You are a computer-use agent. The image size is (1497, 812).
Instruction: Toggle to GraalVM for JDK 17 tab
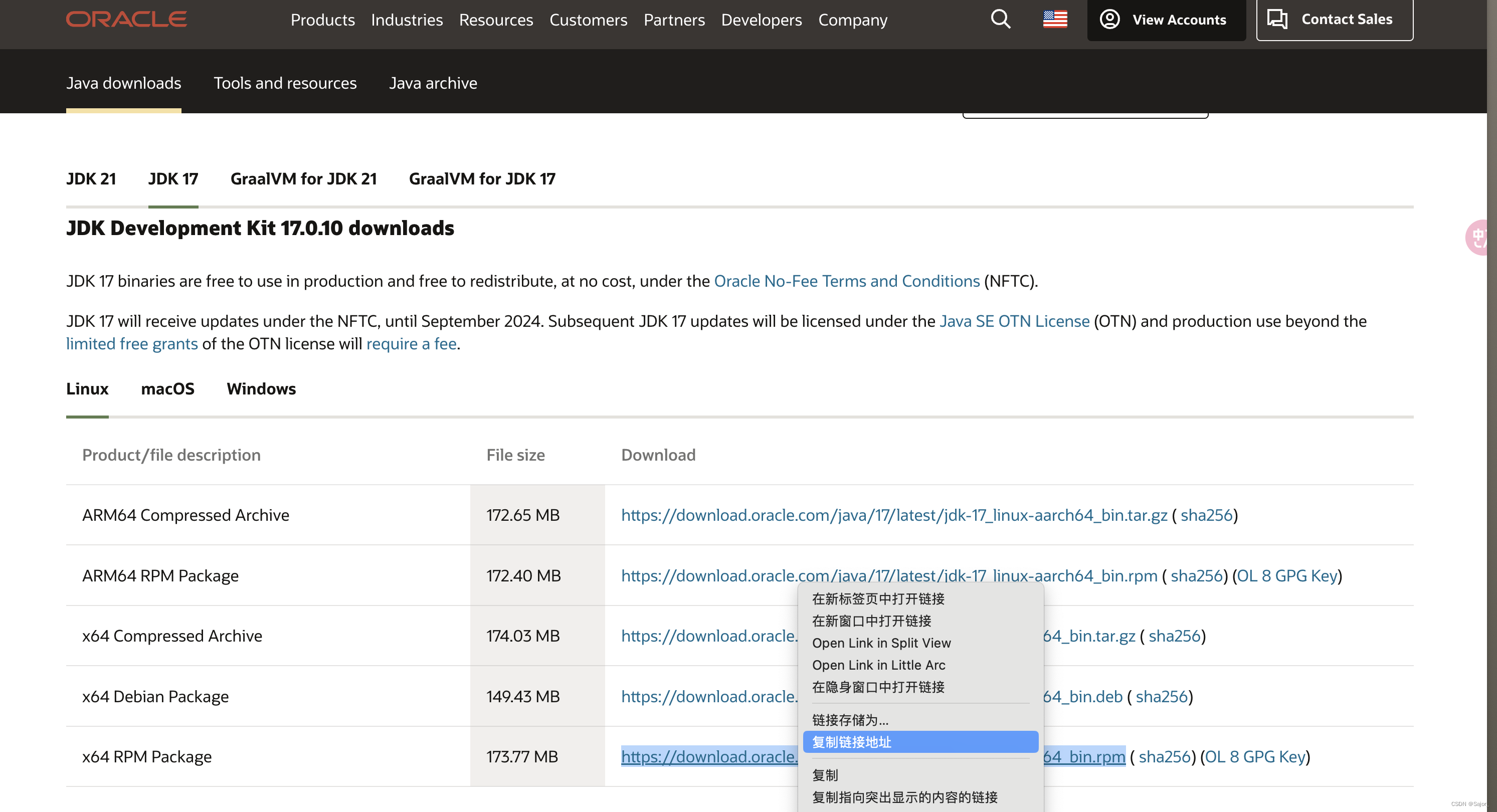pos(484,179)
